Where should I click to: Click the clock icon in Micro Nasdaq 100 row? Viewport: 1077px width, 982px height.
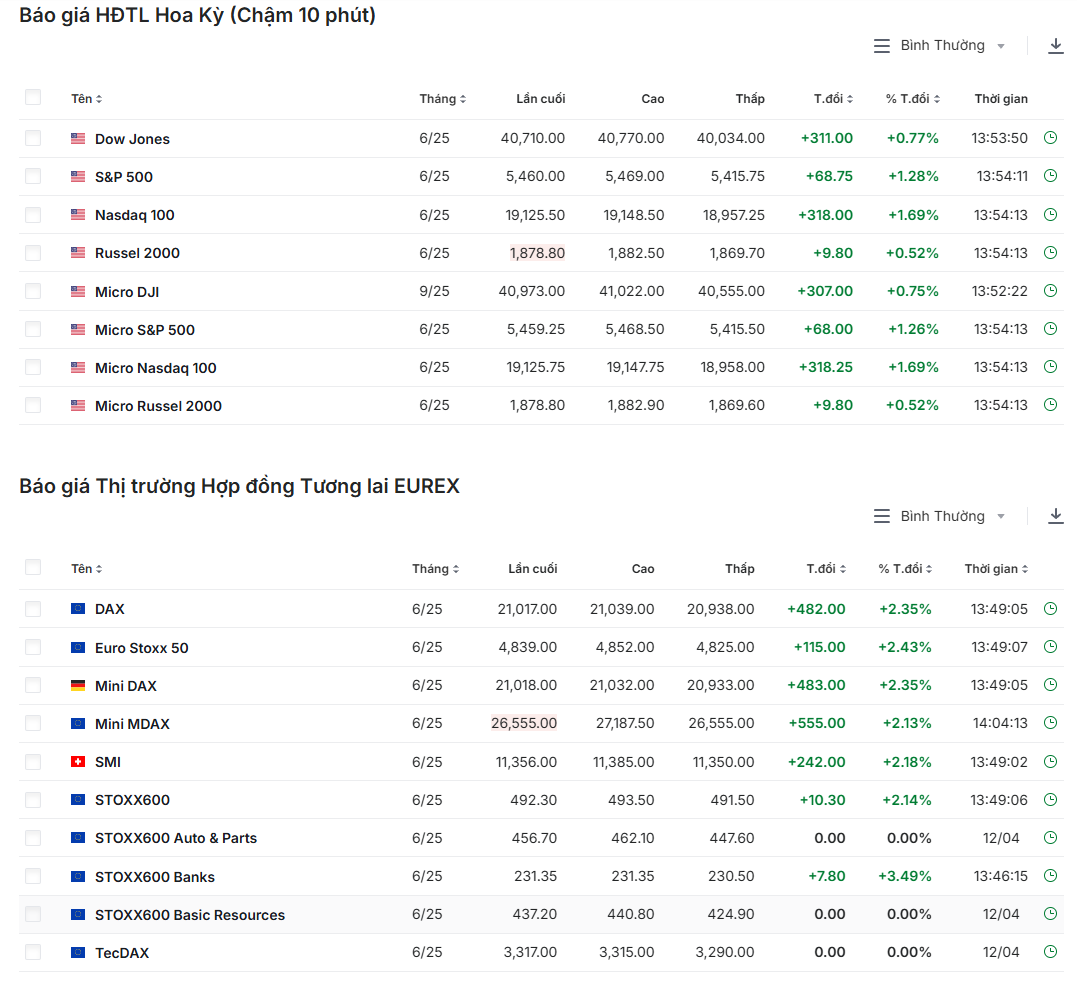[1050, 367]
